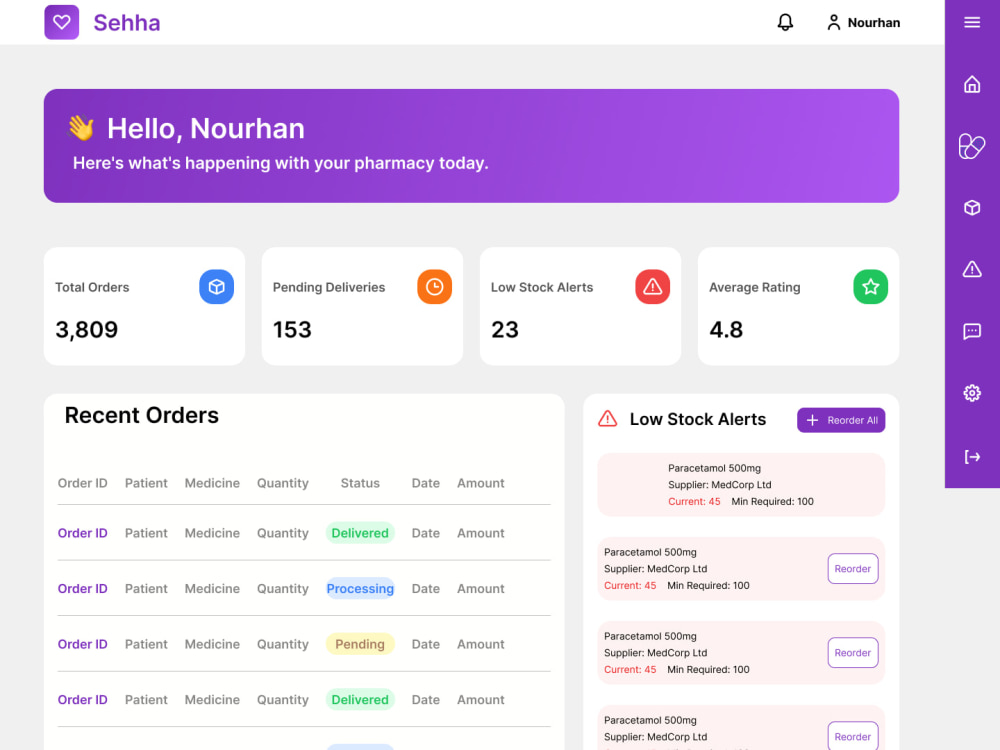Click the Hello, Nourhan greeting text
1000x750 pixels.
click(205, 128)
